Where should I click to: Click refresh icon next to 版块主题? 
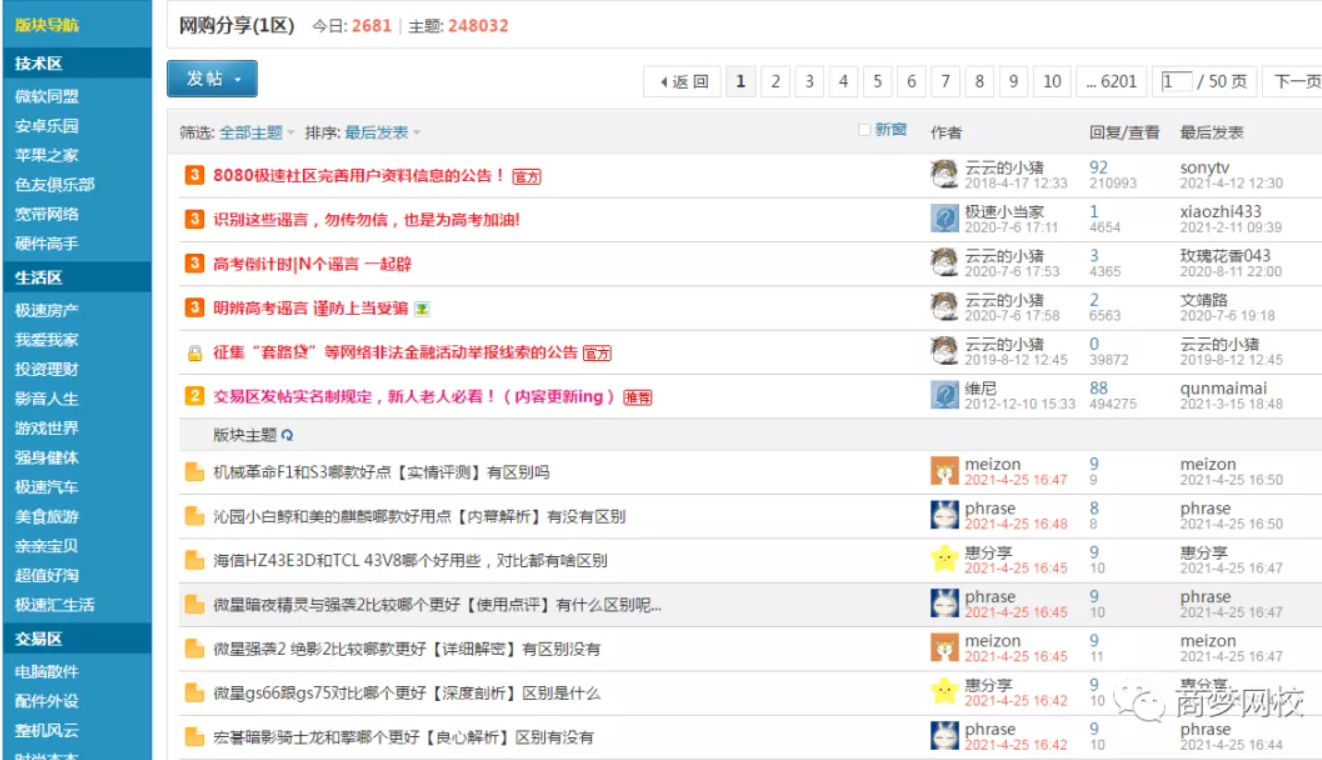(288, 436)
